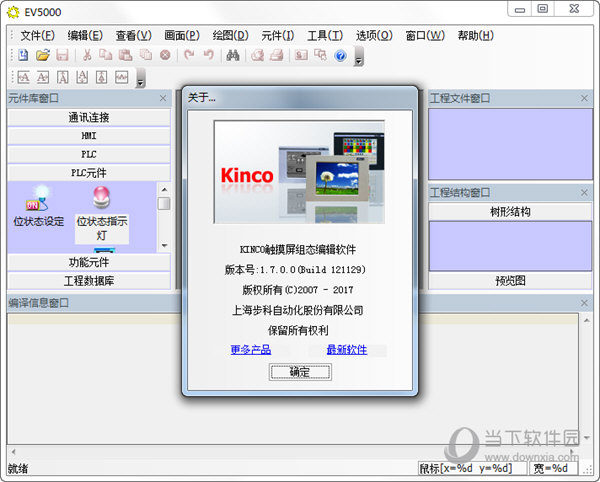The image size is (600, 482).
Task: Copy selection using the Copy icon
Action: (106, 55)
